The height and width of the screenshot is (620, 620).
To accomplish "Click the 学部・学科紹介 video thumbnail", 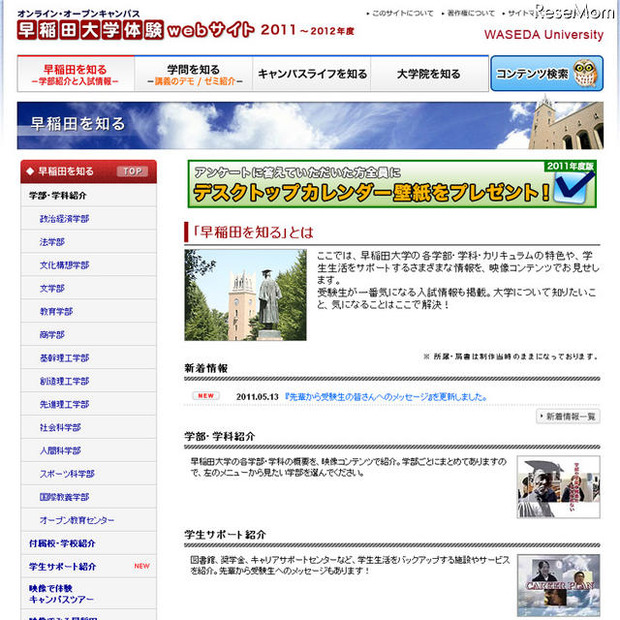I will (558, 487).
